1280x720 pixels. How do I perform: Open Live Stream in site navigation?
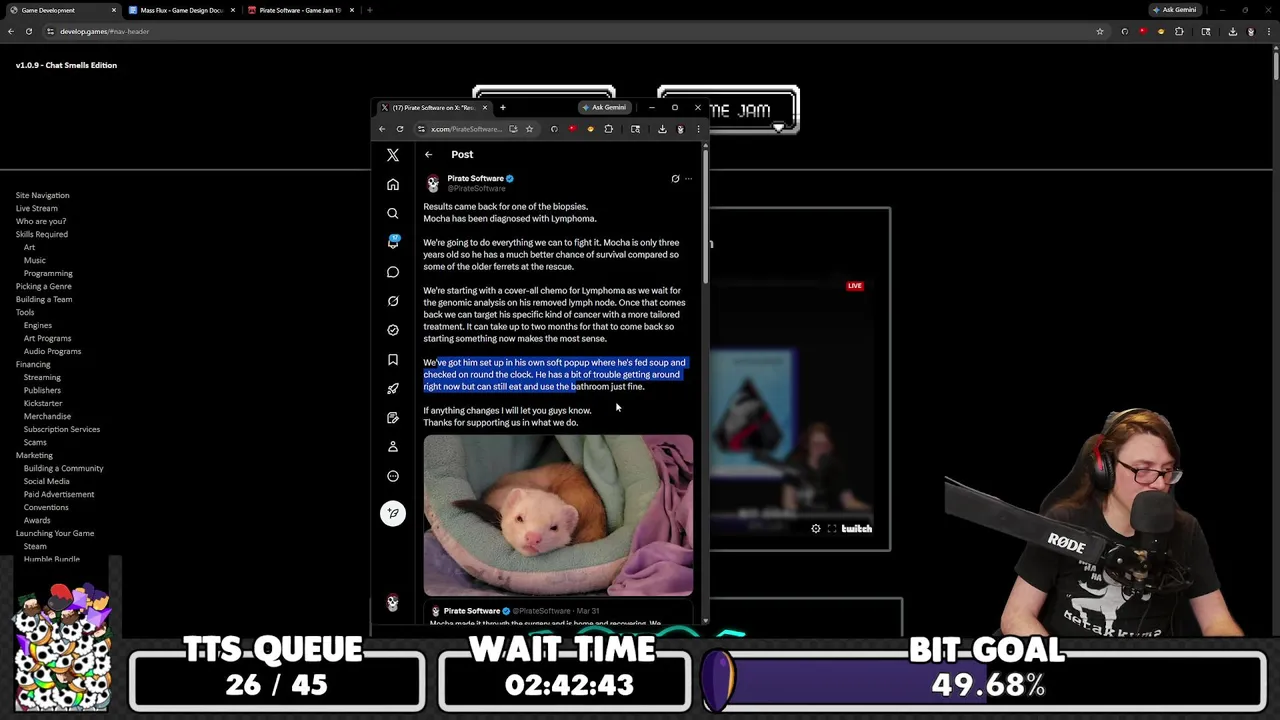pos(37,208)
